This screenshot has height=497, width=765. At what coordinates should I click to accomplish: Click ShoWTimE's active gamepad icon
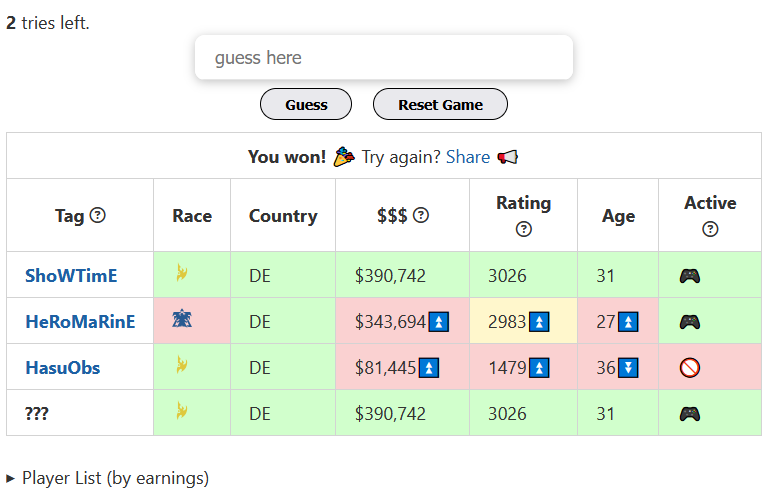pyautogui.click(x=689, y=275)
